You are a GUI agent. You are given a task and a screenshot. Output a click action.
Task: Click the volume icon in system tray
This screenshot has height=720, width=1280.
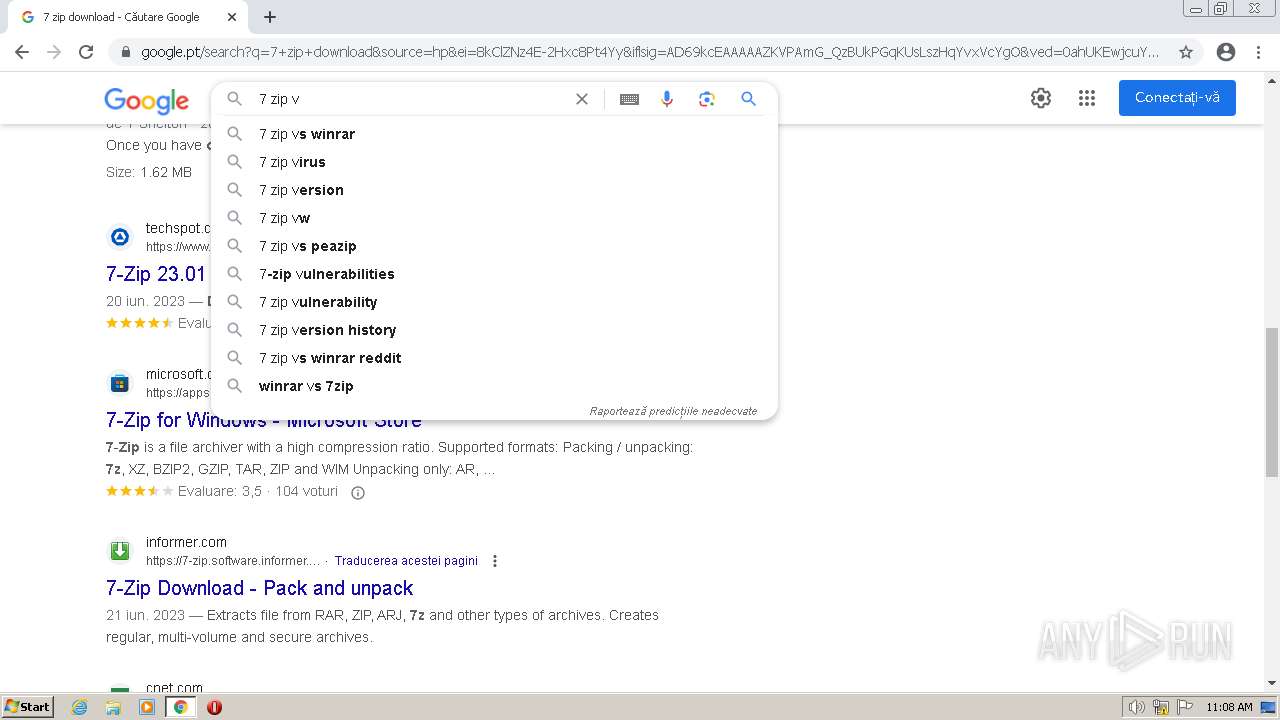click(1137, 707)
